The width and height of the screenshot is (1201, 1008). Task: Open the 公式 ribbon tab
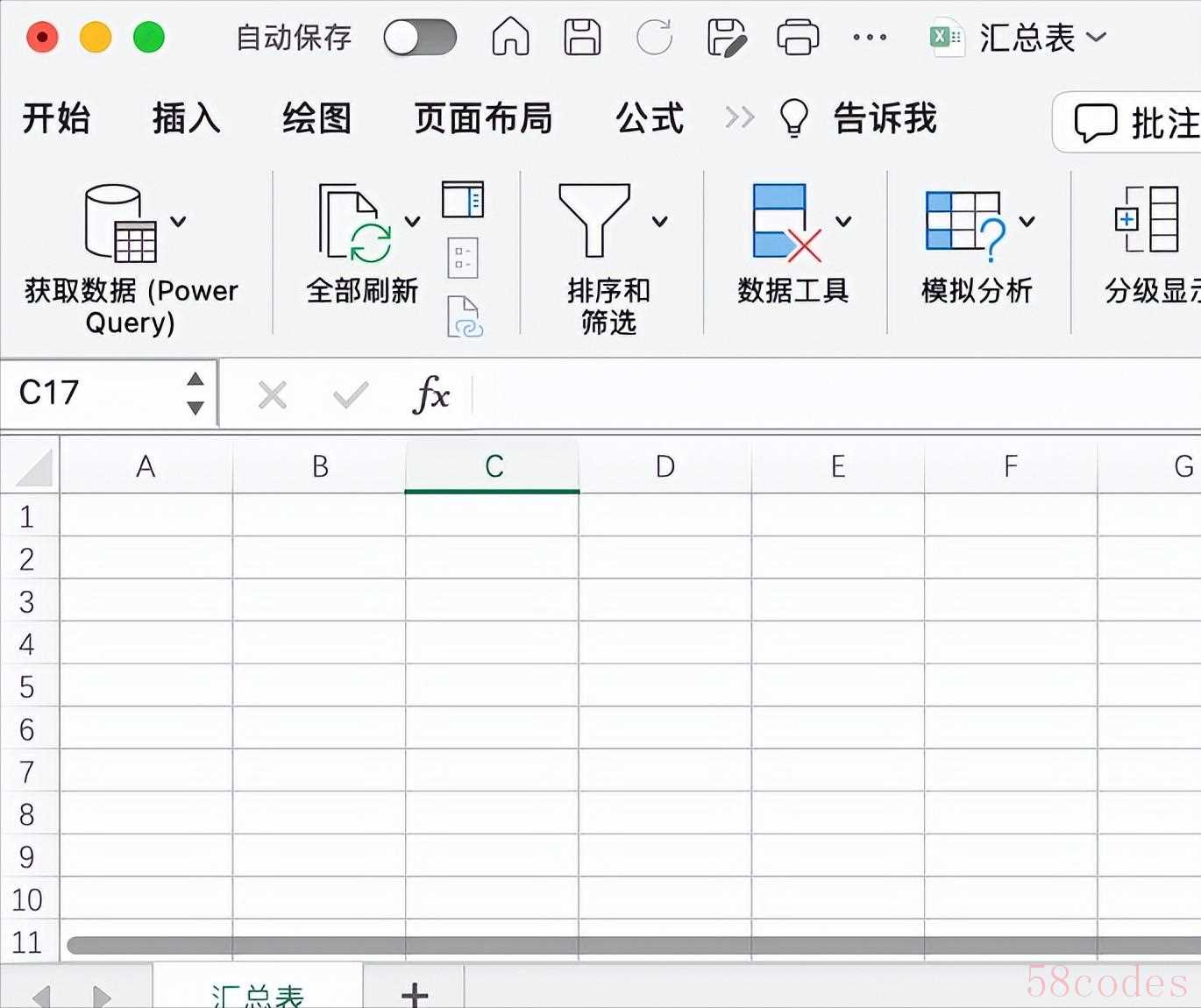point(649,118)
